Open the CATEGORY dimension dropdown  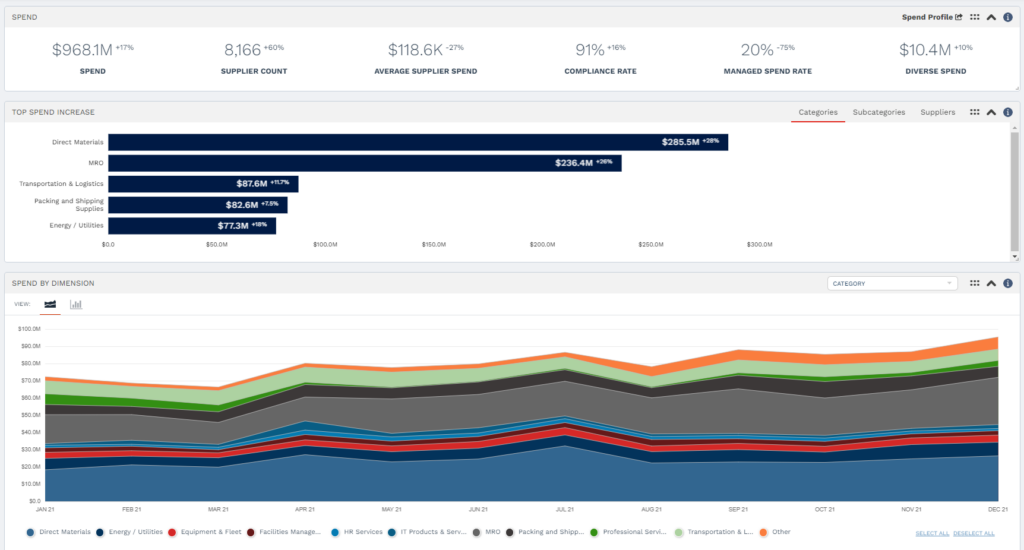[x=892, y=283]
